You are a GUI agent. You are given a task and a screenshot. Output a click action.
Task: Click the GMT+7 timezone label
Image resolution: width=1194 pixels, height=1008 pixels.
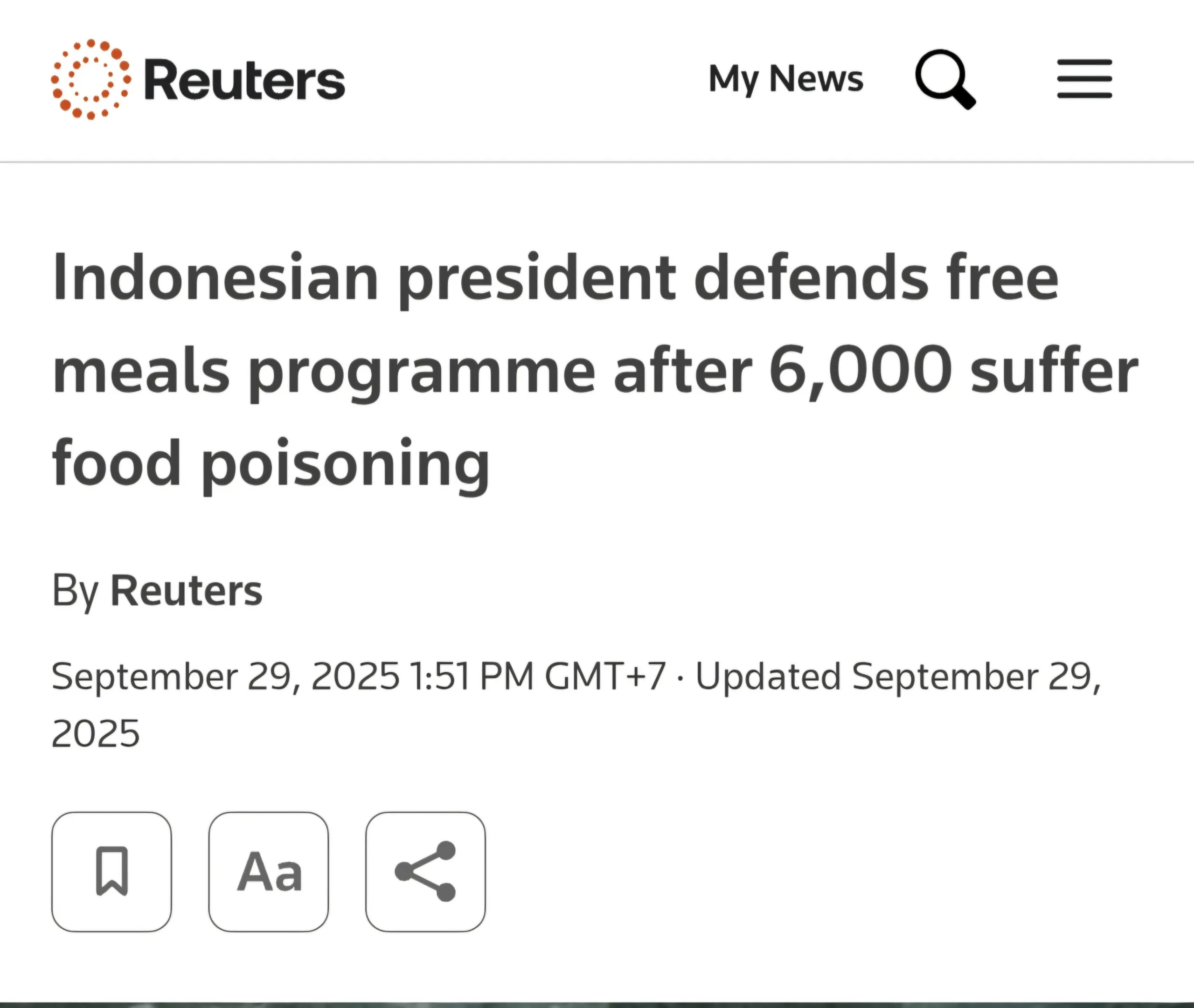605,677
